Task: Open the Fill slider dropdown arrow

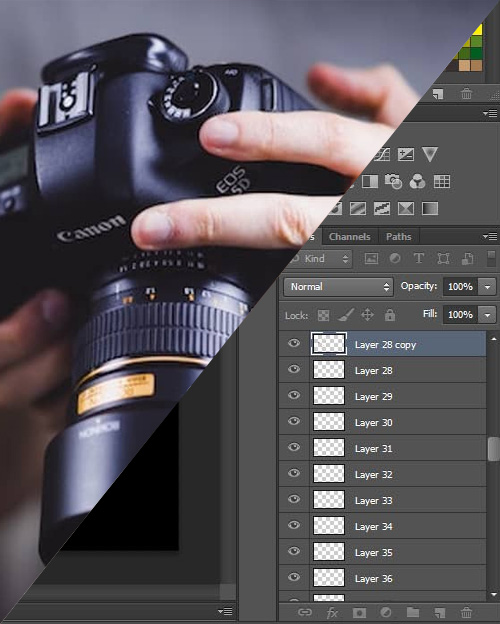Action: point(487,315)
